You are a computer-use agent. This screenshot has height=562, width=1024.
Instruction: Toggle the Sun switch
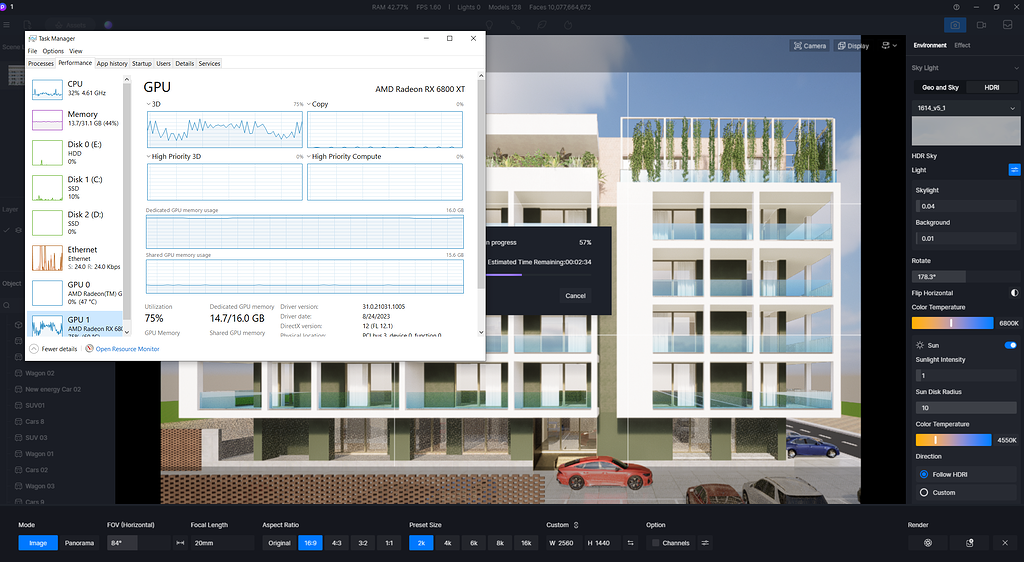(x=1010, y=345)
